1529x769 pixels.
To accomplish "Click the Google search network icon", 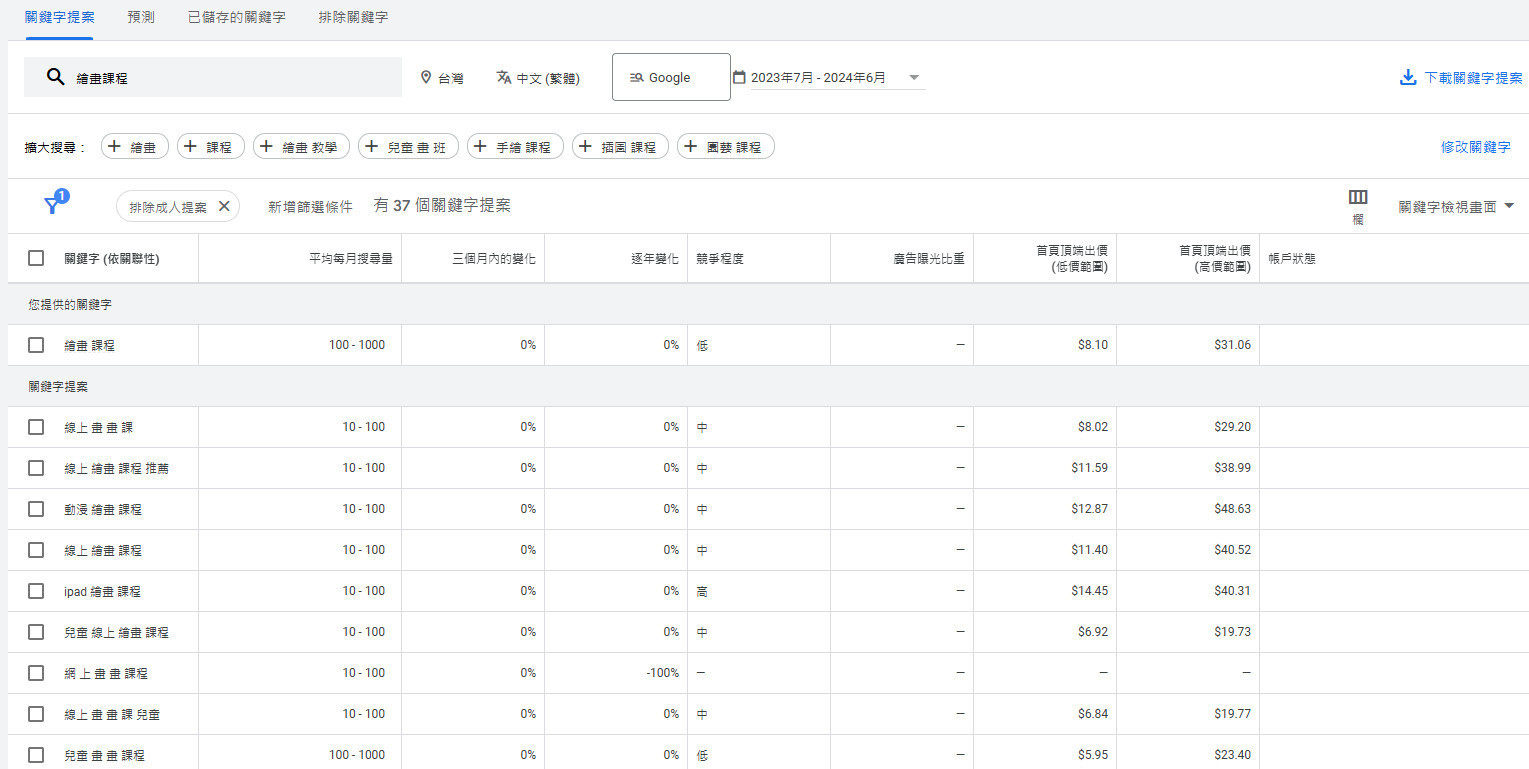I will pos(636,77).
